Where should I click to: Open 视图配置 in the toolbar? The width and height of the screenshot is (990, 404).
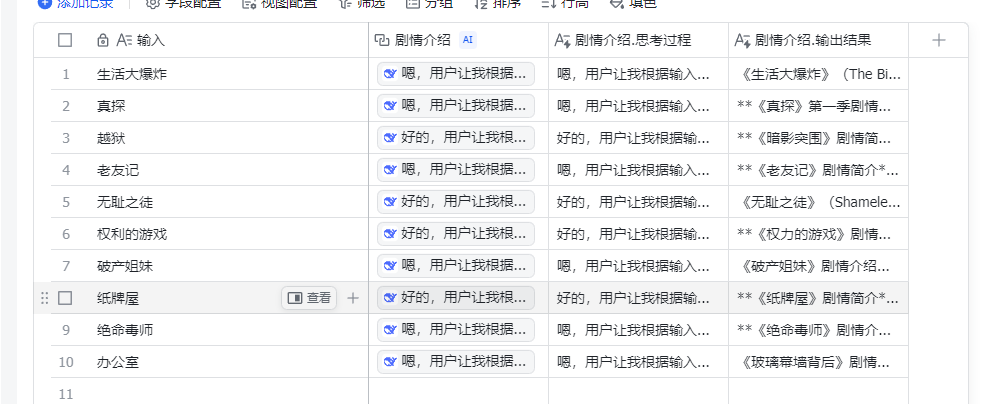280,3
